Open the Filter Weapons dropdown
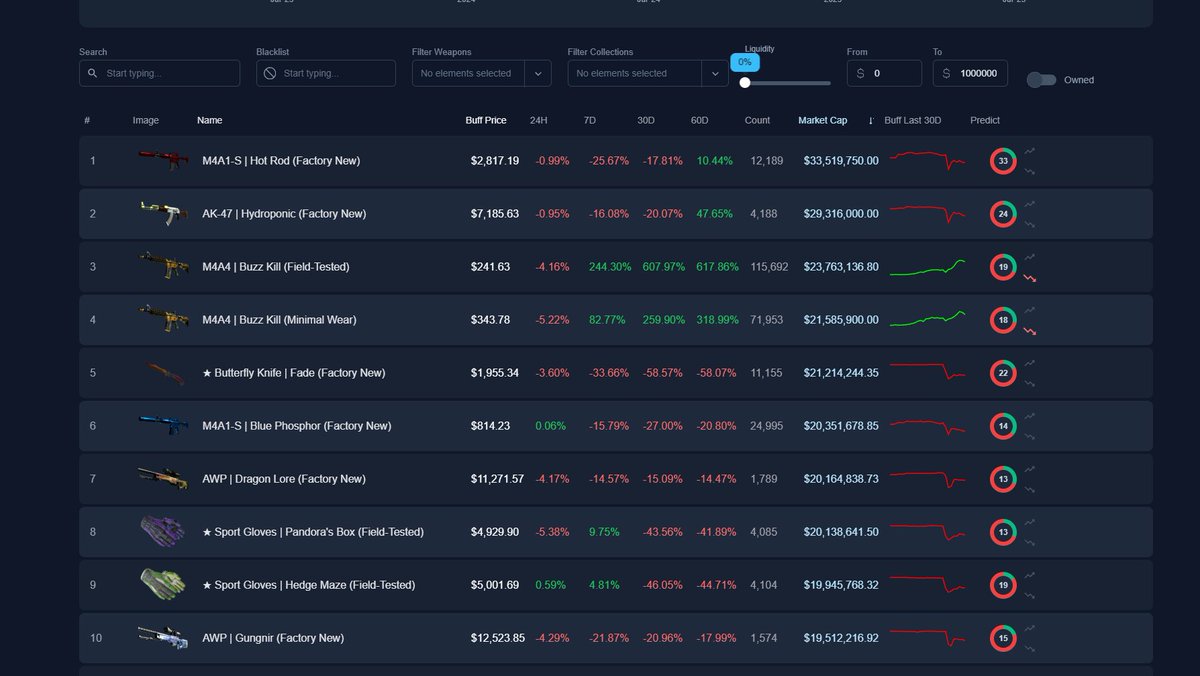 tap(538, 73)
